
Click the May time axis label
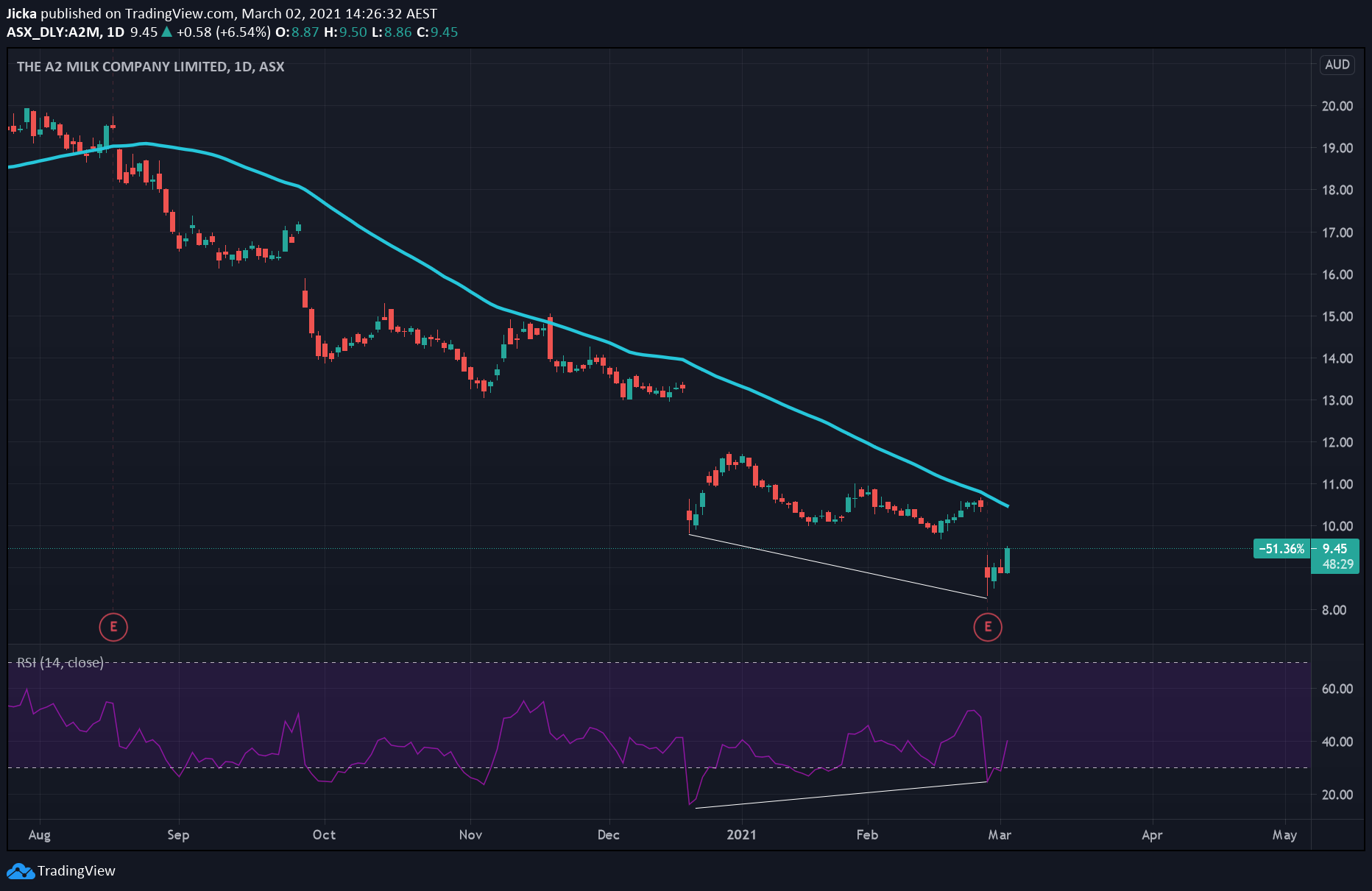(x=1284, y=835)
